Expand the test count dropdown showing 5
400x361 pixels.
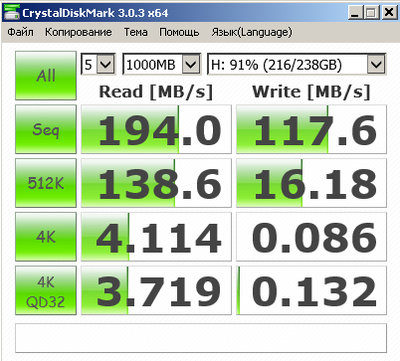tap(106, 64)
